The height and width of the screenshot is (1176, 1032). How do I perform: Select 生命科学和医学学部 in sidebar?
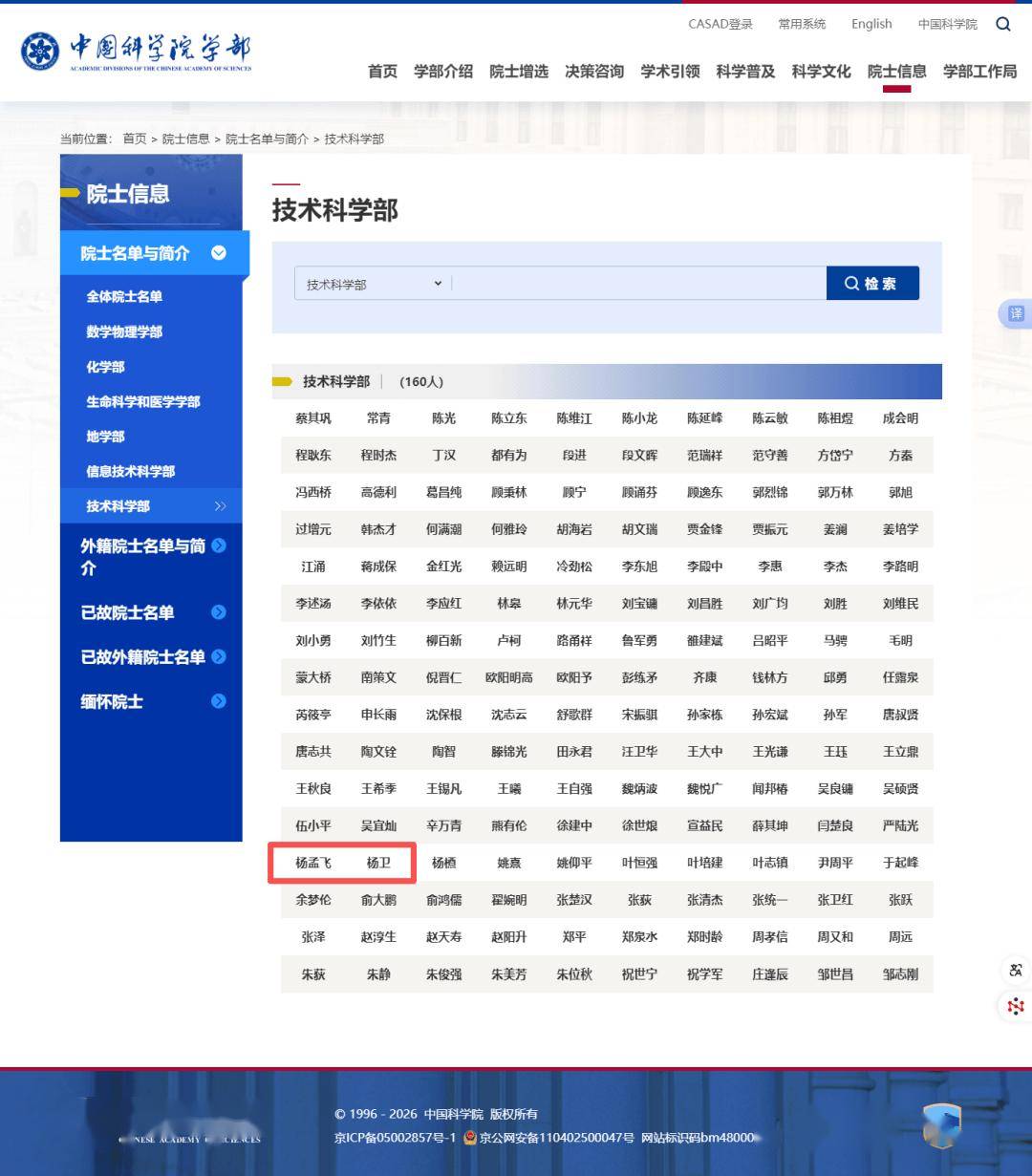click(143, 401)
